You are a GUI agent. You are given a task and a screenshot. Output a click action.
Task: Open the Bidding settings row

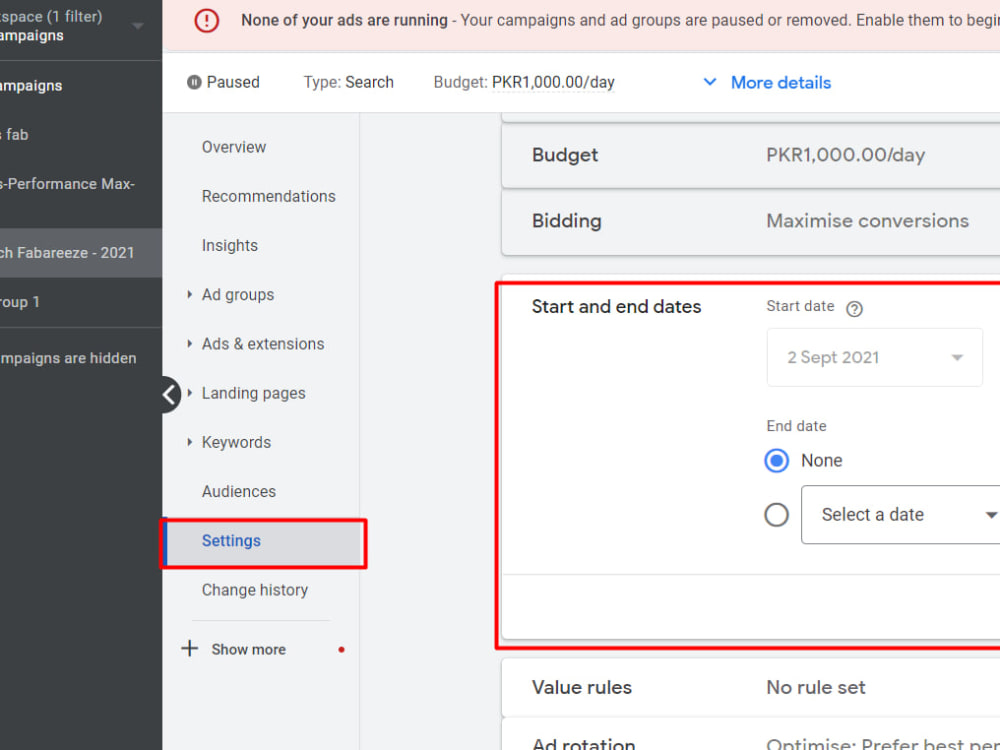[751, 221]
